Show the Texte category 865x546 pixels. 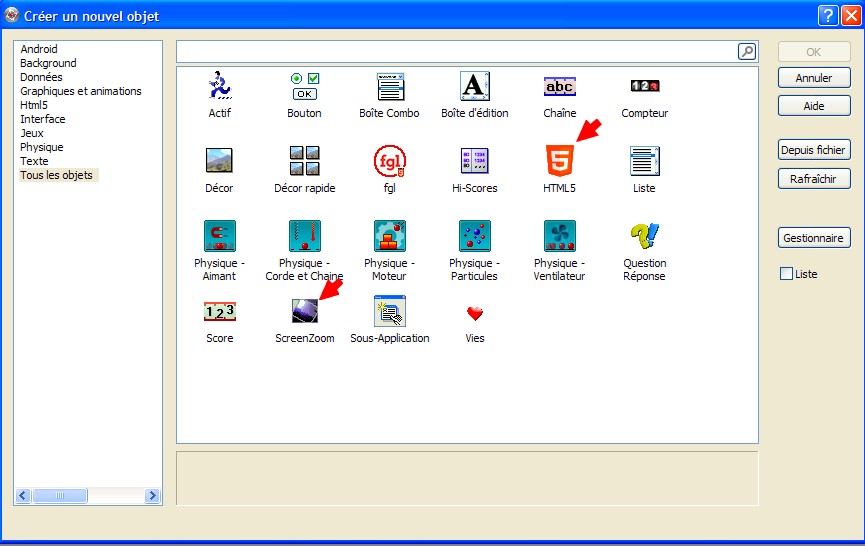coord(34,161)
